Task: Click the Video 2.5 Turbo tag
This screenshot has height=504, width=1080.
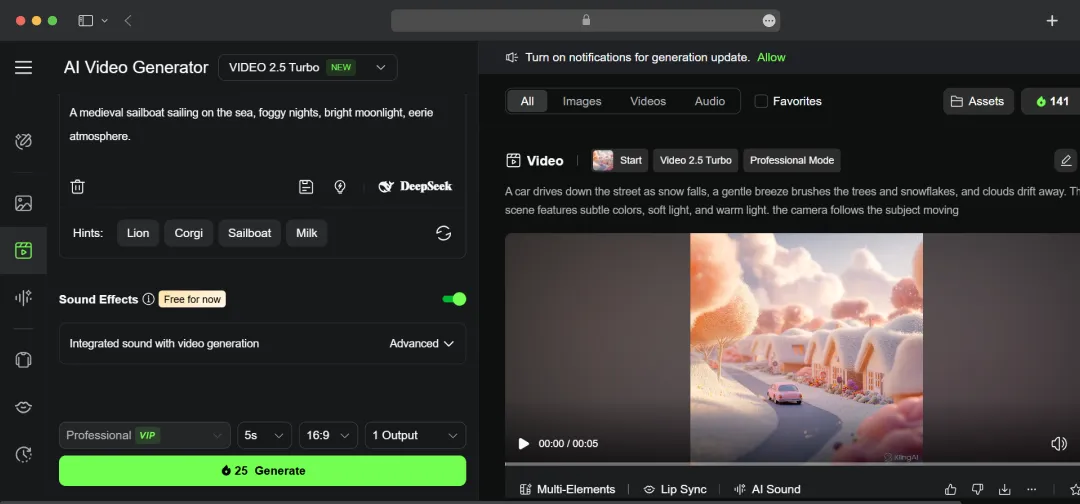Action: [696, 160]
